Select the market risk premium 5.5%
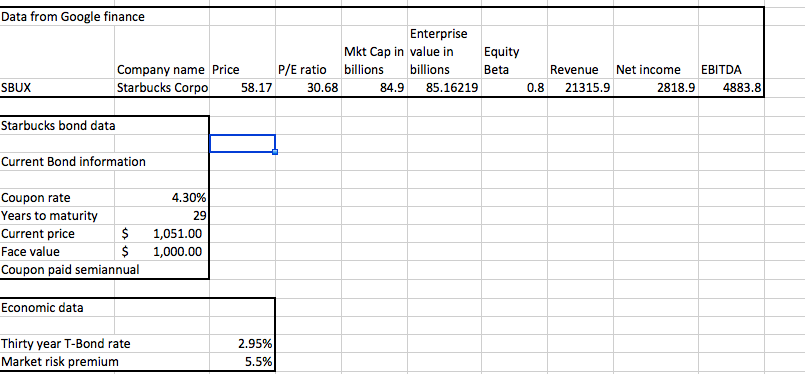The image size is (805, 374). pos(242,362)
